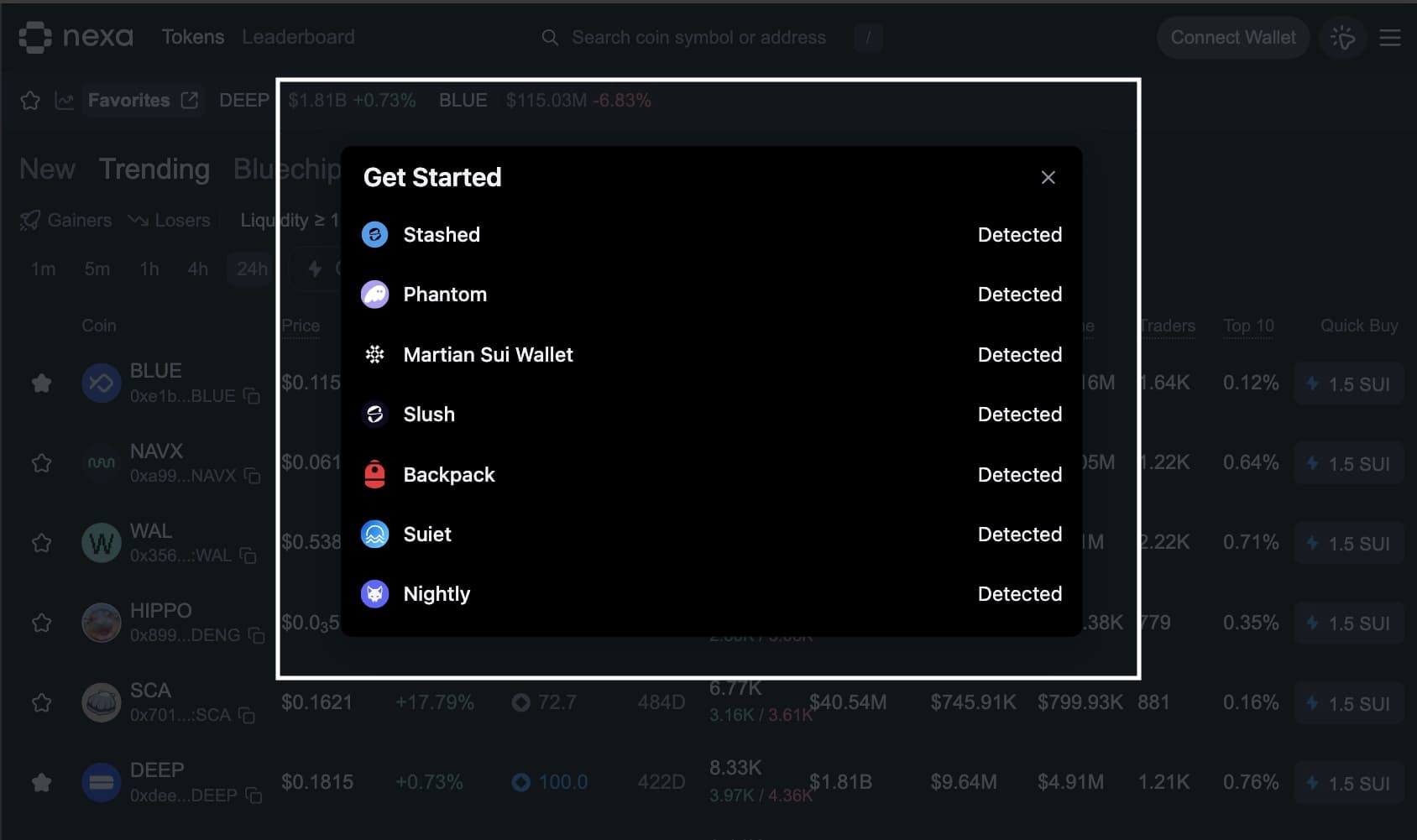Select the Suiet wallet icon
The image size is (1417, 840).
click(375, 534)
